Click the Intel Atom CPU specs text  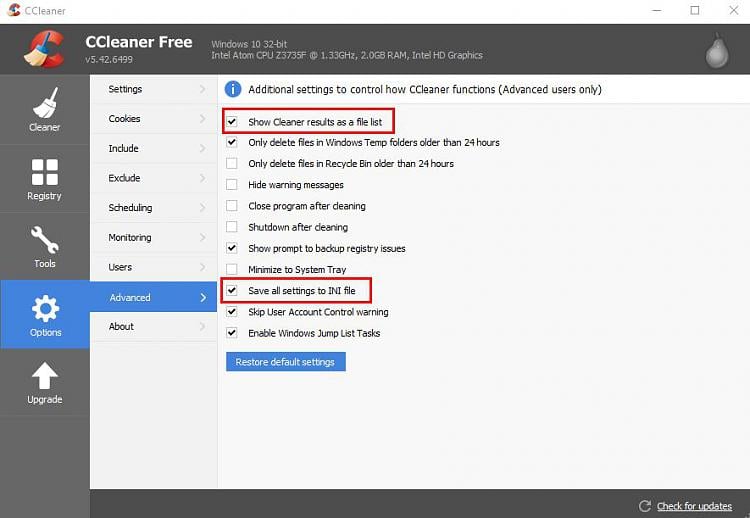point(347,55)
